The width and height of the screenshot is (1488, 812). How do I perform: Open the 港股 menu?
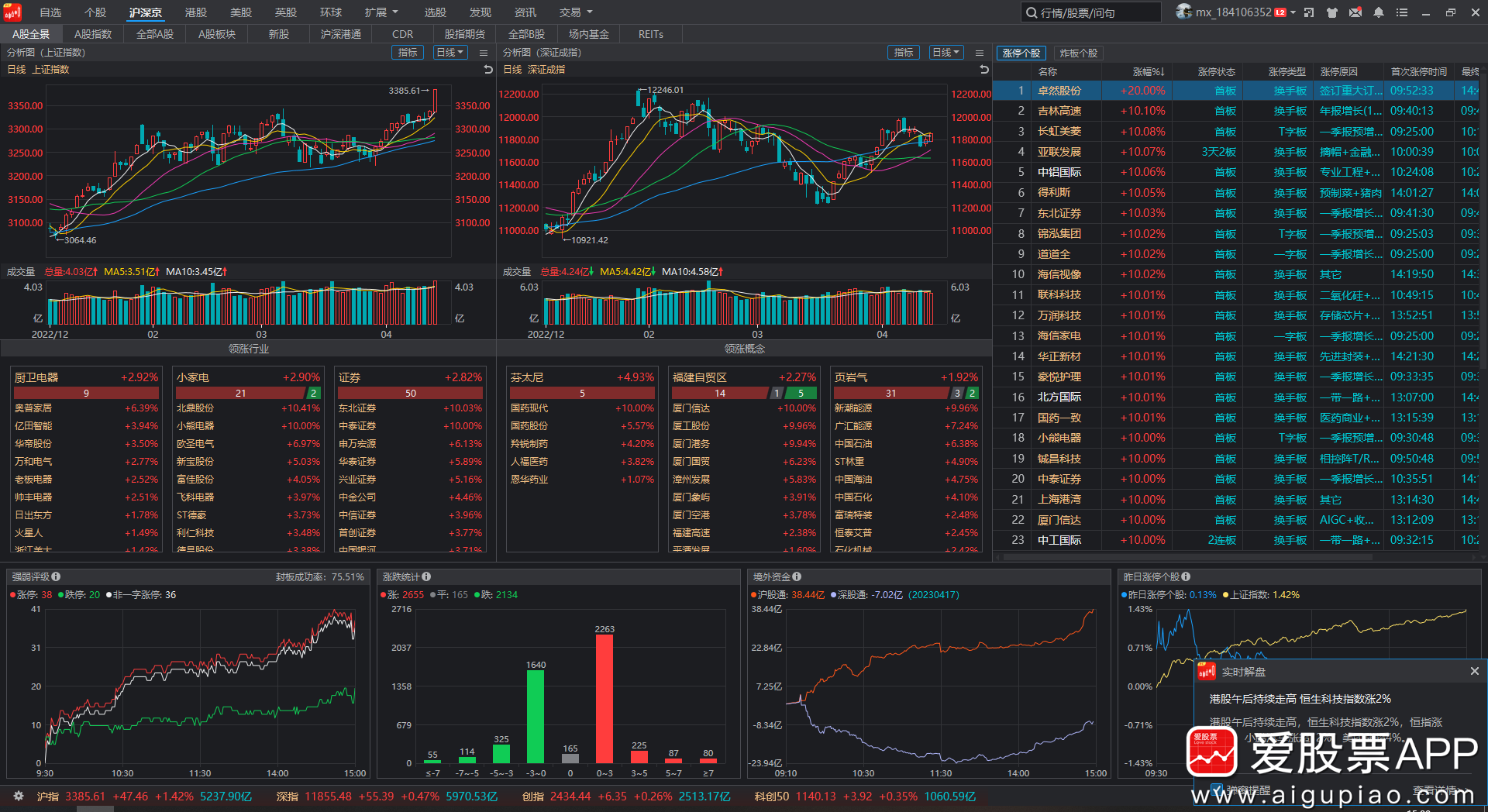click(196, 12)
